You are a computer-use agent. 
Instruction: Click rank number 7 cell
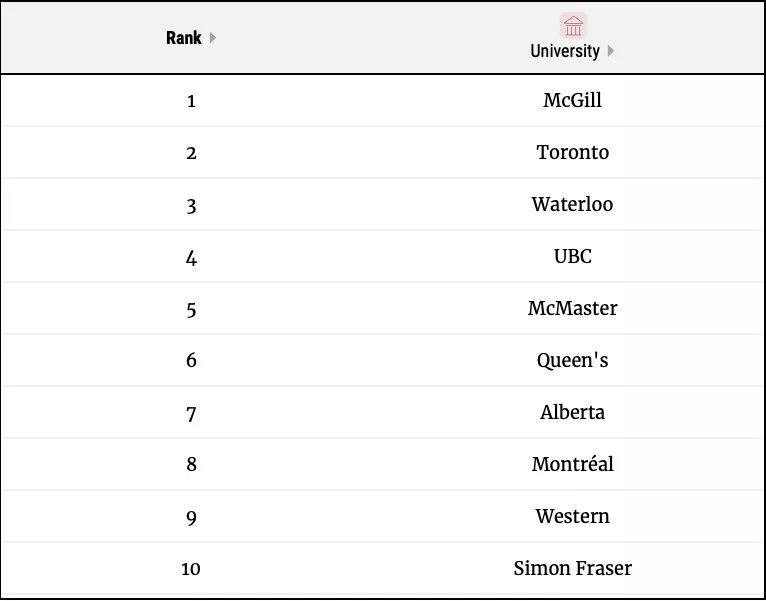pos(191,413)
